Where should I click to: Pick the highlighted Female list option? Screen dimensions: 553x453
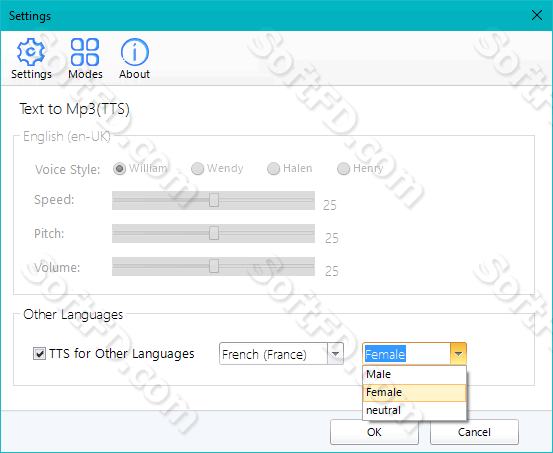coord(414,392)
